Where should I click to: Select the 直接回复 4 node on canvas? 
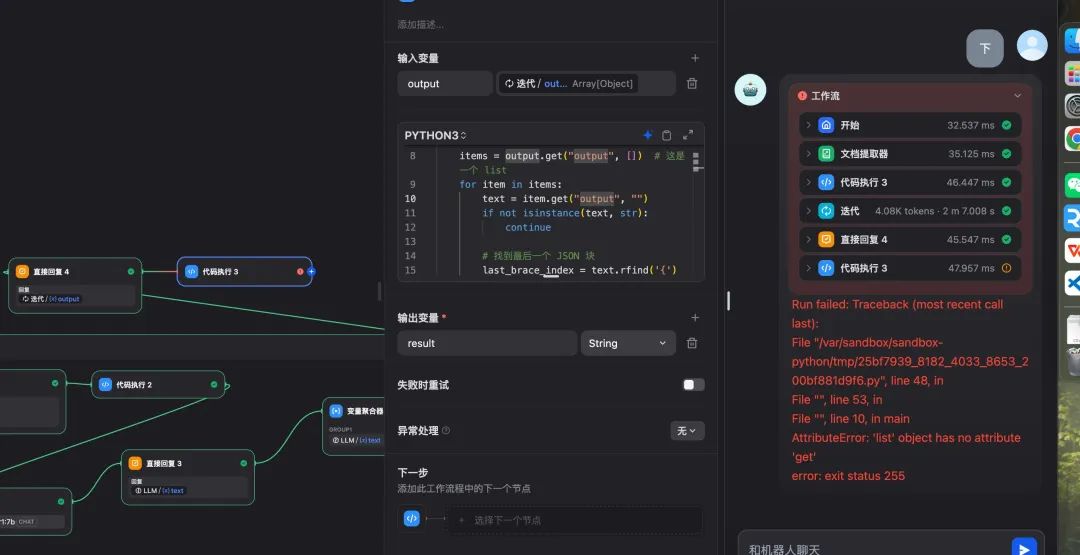[75, 285]
